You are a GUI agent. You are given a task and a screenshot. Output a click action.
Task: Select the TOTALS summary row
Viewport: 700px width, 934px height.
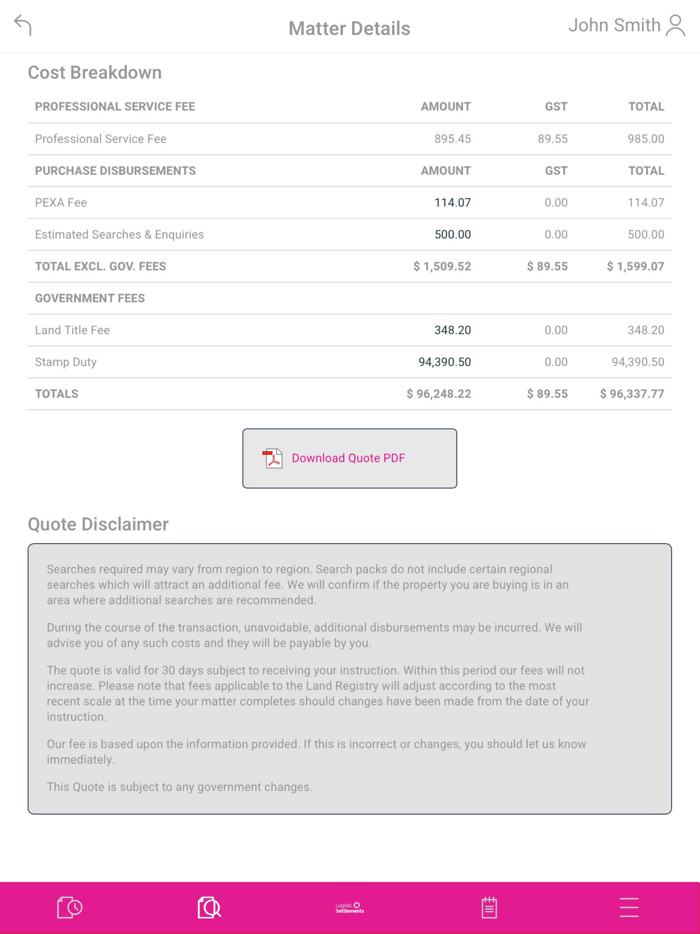pos(350,393)
